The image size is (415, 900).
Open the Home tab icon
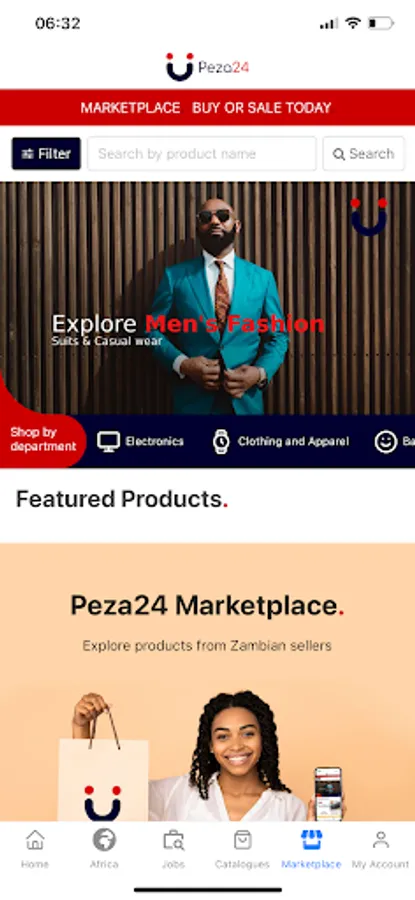[35, 840]
